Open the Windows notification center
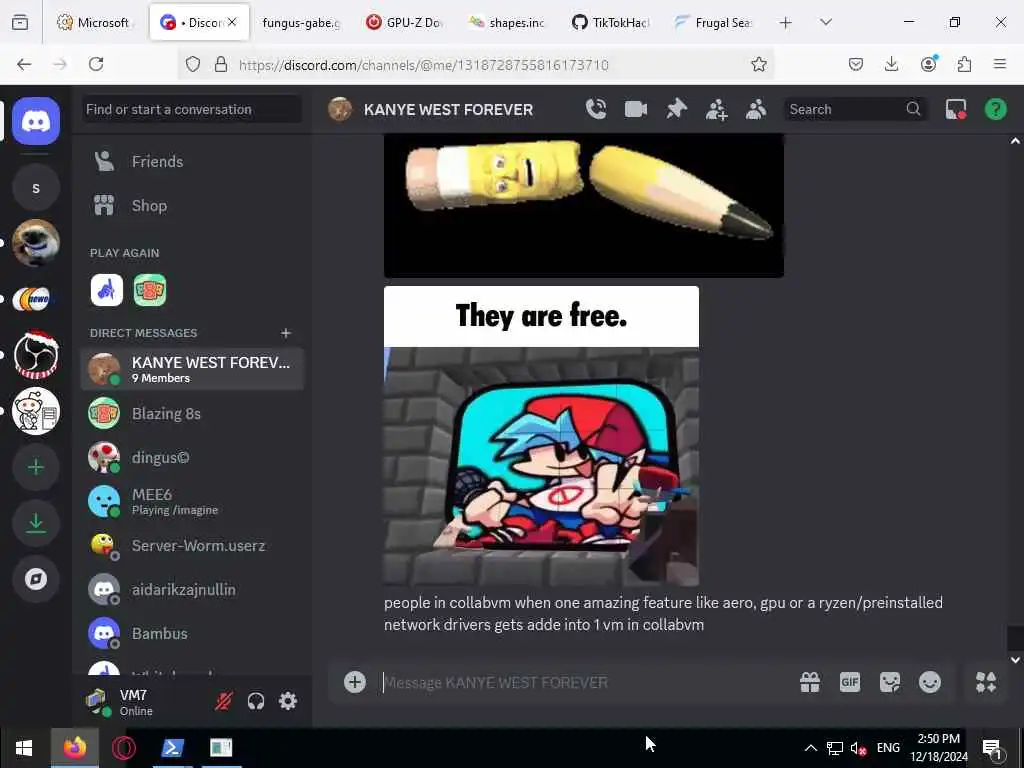This screenshot has width=1024, height=768. click(x=993, y=748)
